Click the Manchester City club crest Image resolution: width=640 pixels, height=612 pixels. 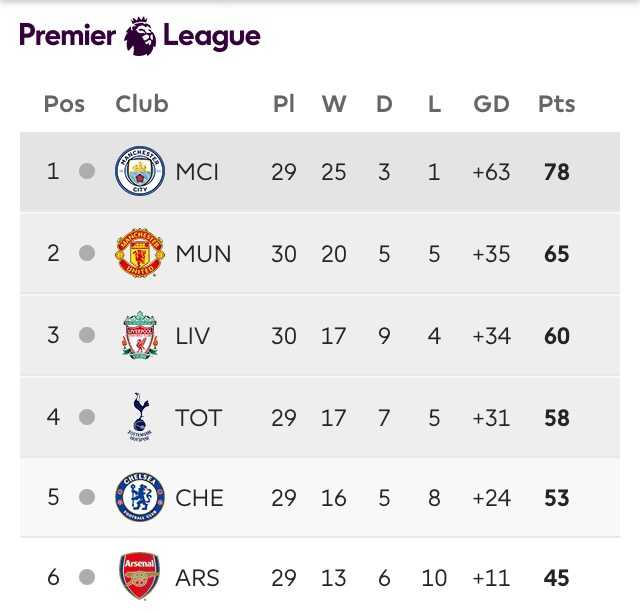(140, 171)
